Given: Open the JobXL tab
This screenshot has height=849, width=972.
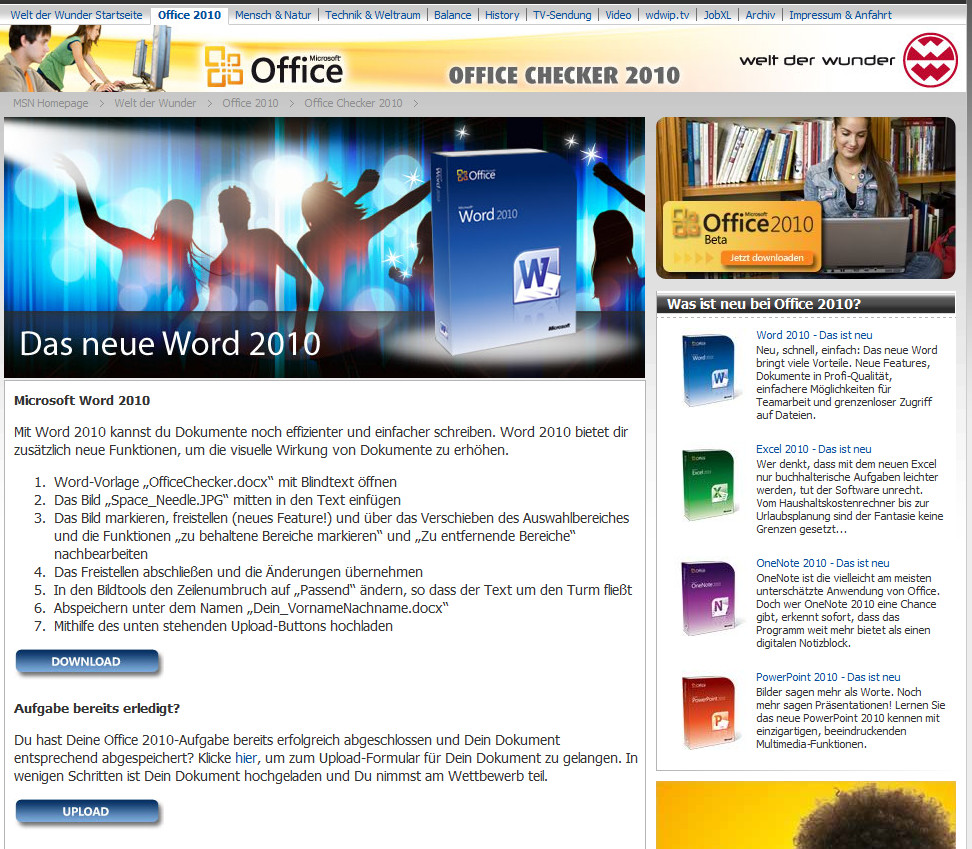Looking at the screenshot, I should pyautogui.click(x=717, y=15).
